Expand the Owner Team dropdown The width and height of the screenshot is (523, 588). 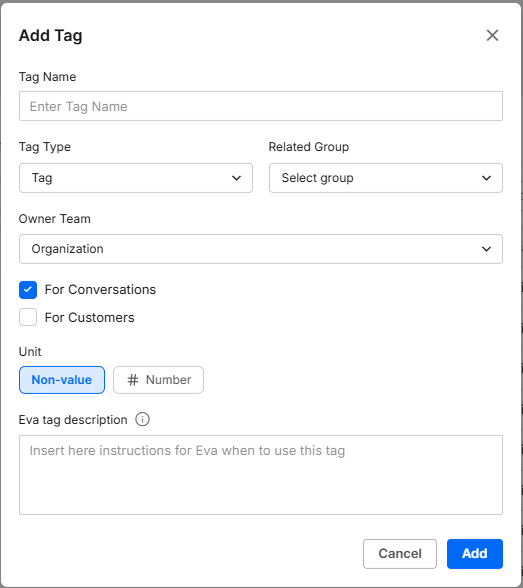tap(261, 249)
